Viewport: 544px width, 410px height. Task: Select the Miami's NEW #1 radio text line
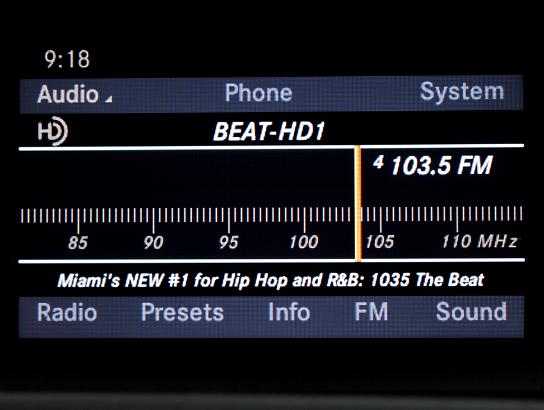point(271,280)
